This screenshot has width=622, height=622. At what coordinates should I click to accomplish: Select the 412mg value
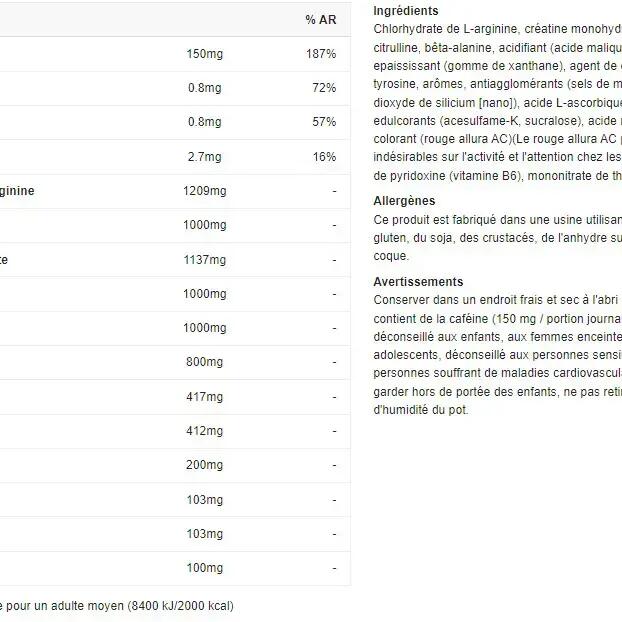point(204,431)
